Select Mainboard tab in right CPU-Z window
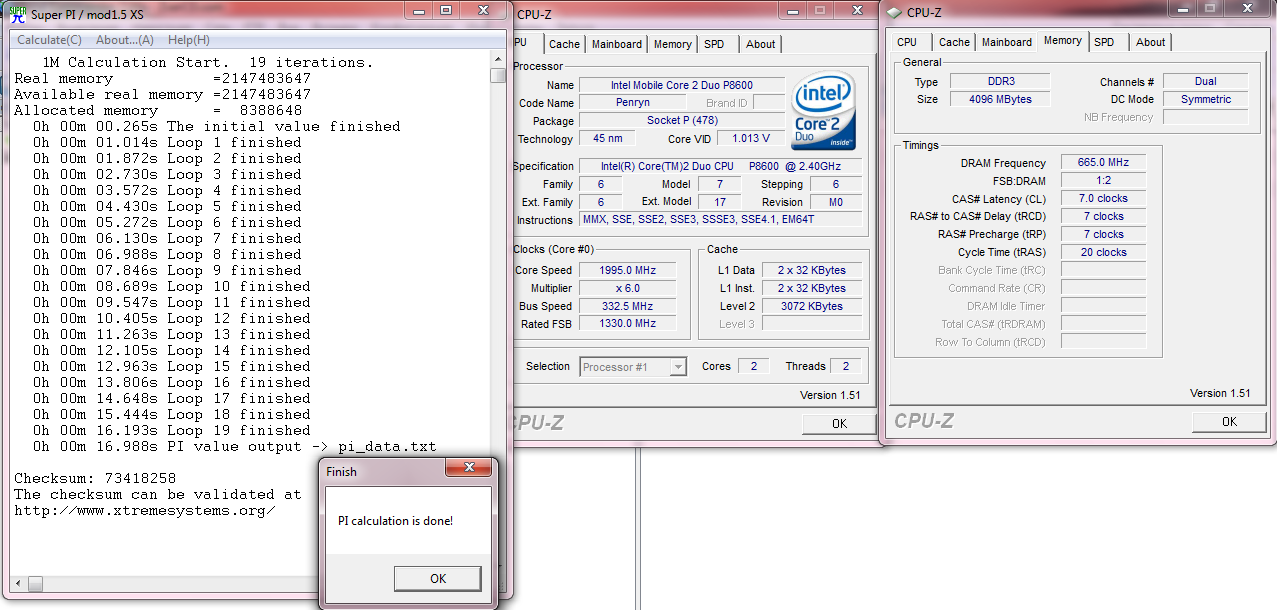The height and width of the screenshot is (610, 1277). pyautogui.click(x=1007, y=42)
